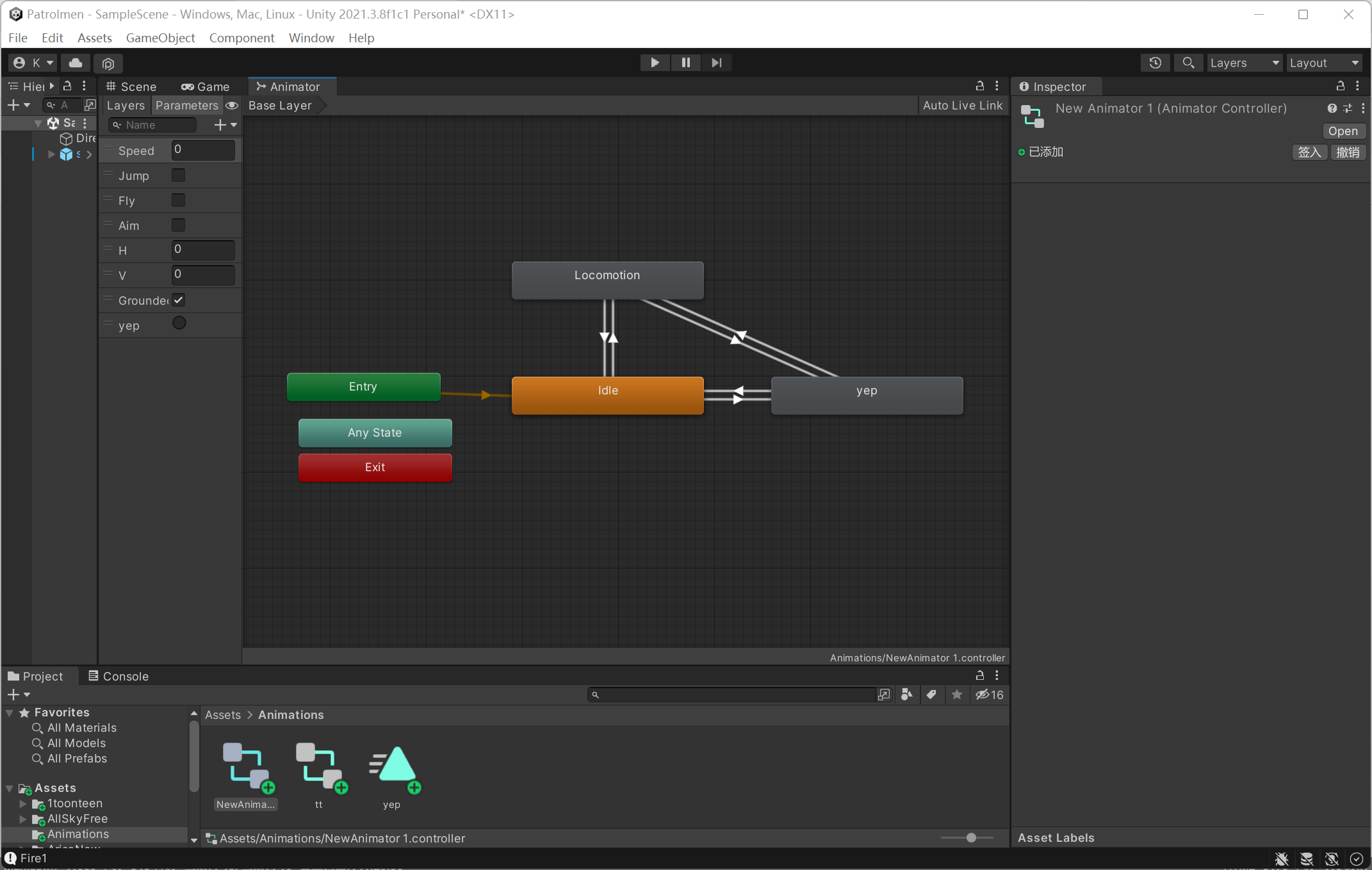The height and width of the screenshot is (870, 1372).
Task: Open Project panel options menu
Action: [x=997, y=675]
